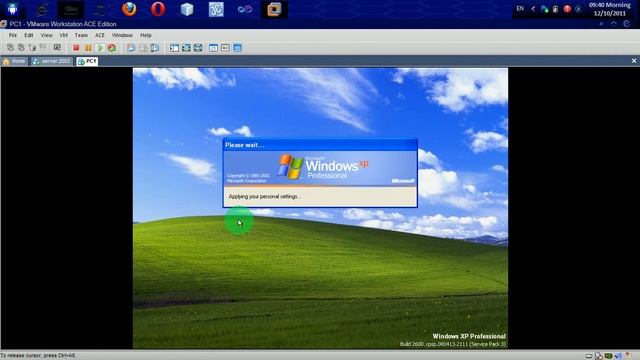Open the Help menu
640x360 pixels.
coord(145,36)
